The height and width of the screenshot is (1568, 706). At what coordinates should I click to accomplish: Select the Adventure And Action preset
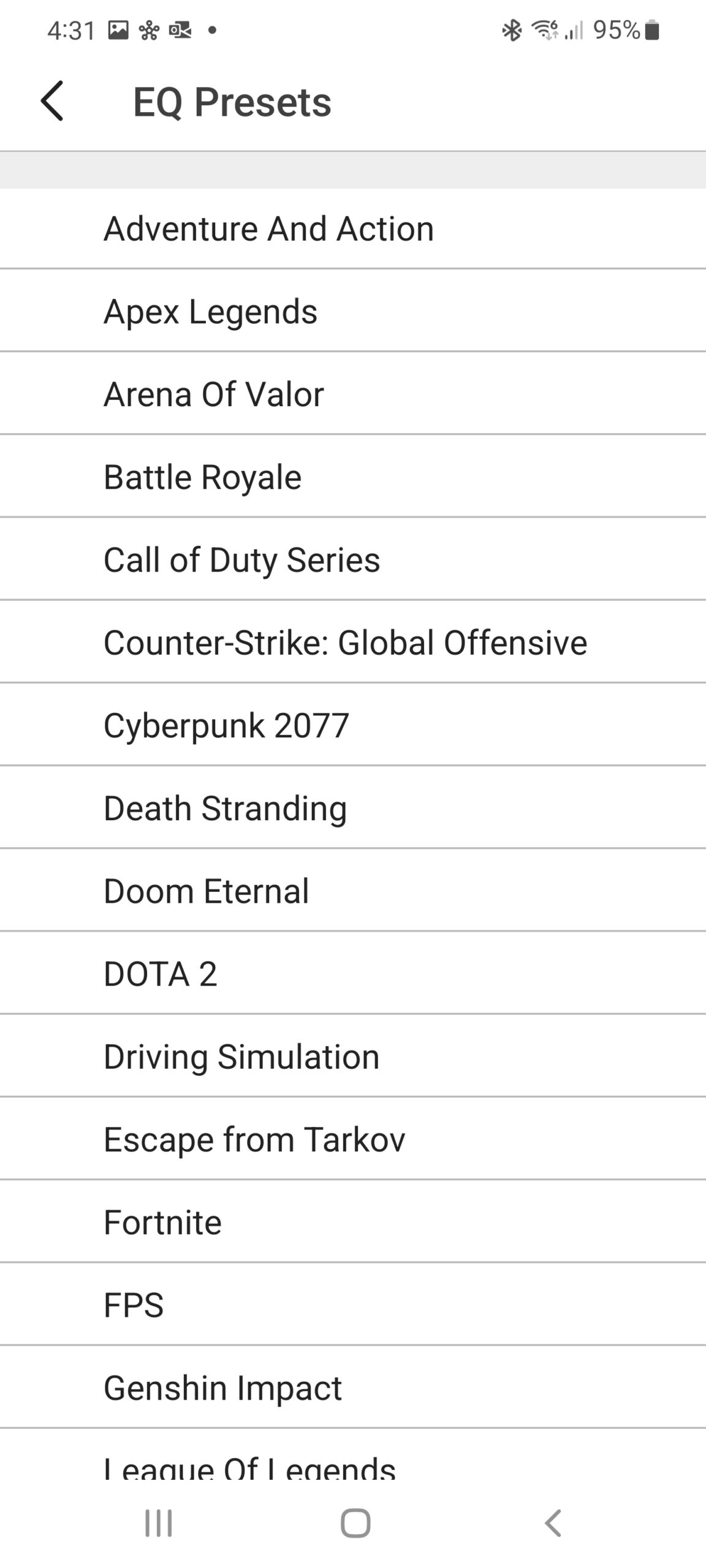pyautogui.click(x=268, y=228)
